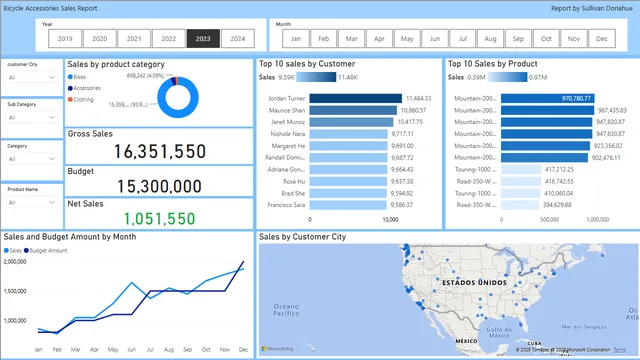The image size is (640, 360).
Task: Click the Budget value 15,300,000
Action: [160, 187]
